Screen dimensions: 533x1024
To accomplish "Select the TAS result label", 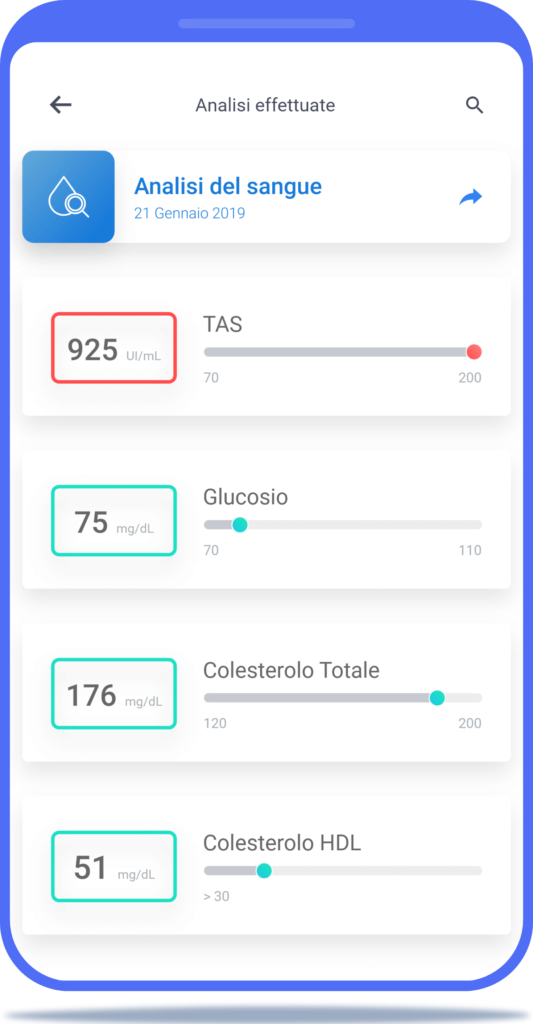I will point(223,324).
